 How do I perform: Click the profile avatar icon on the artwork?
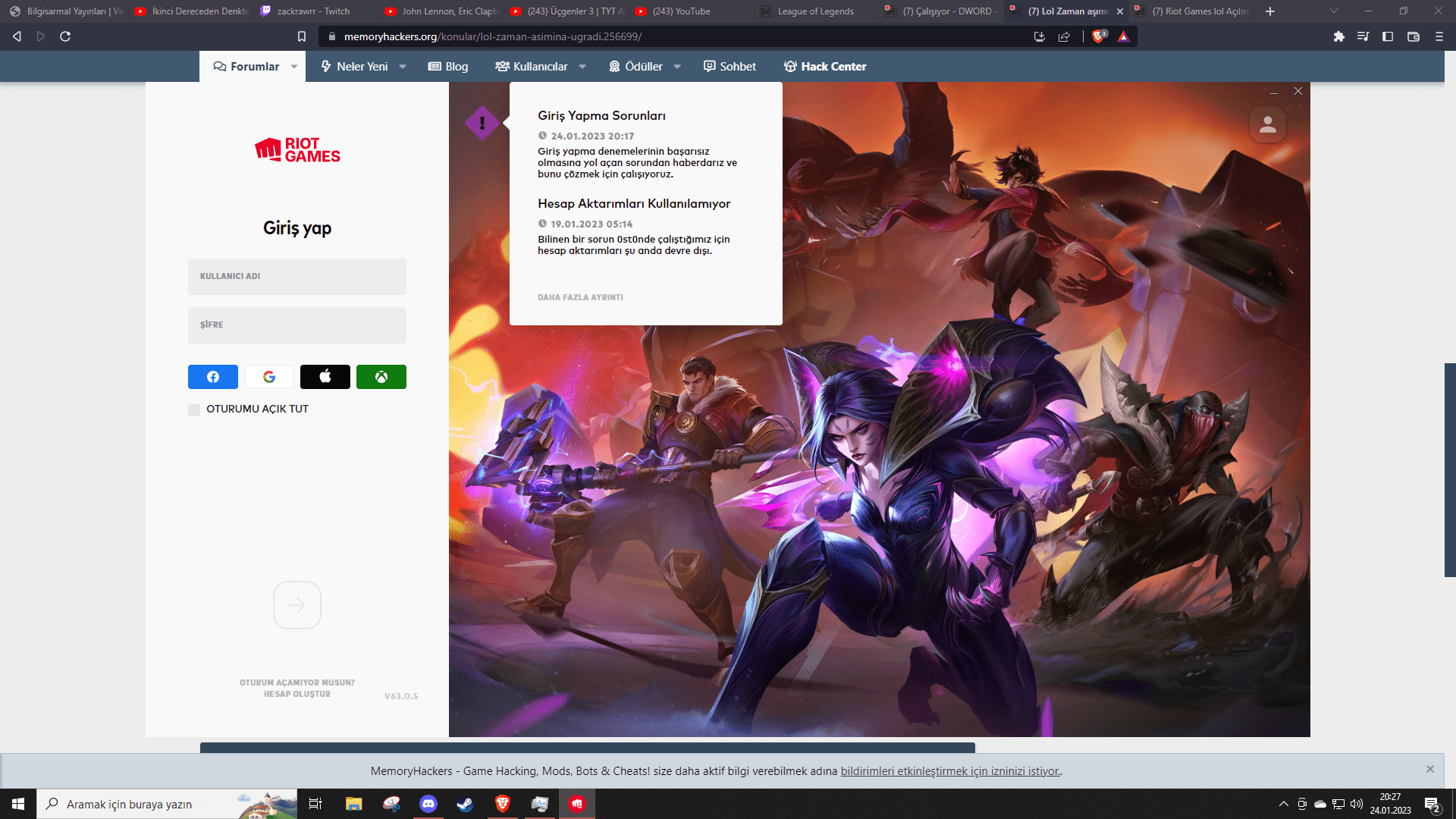[1268, 124]
